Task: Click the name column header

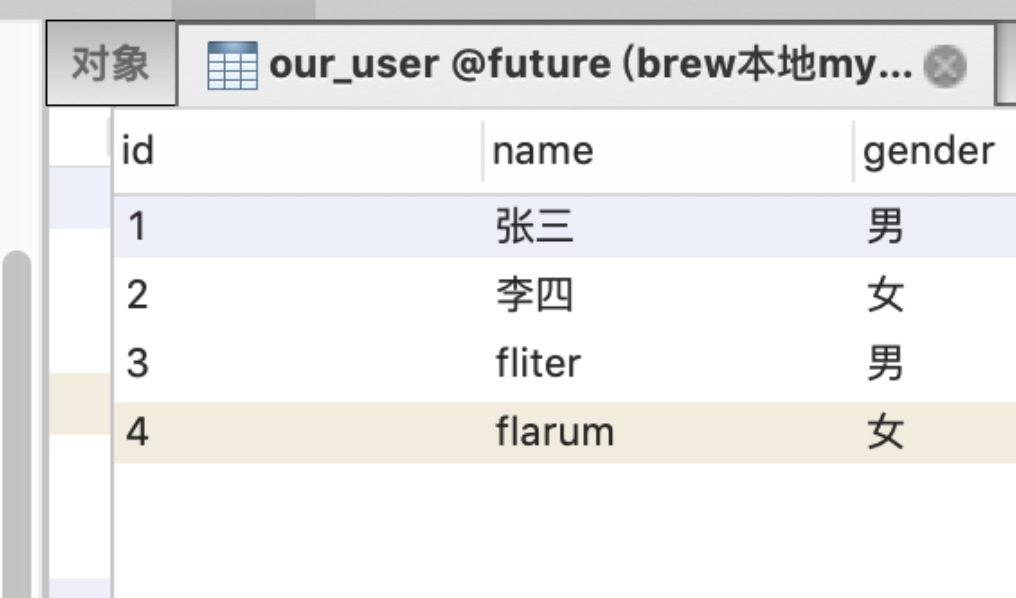Action: point(543,151)
